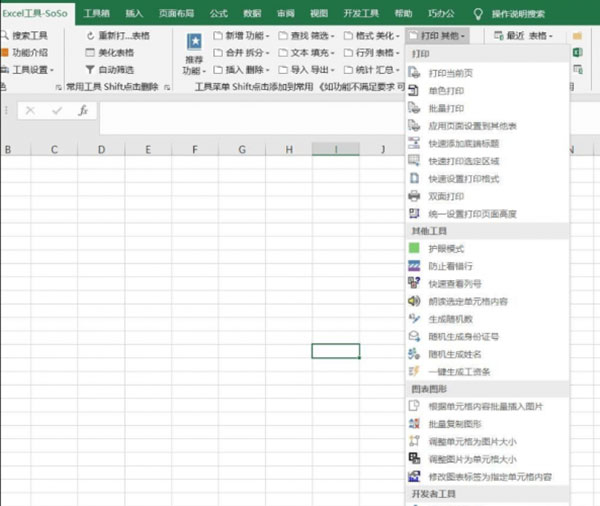The image size is (600, 506).
Task: Select 随机生成身份证号 option
Action: click(x=465, y=336)
